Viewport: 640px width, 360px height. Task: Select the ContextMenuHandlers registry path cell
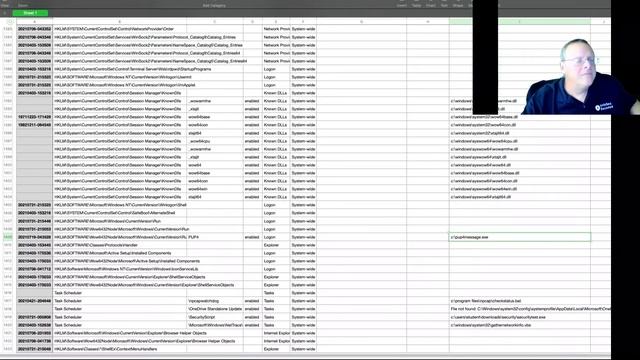coord(120,349)
